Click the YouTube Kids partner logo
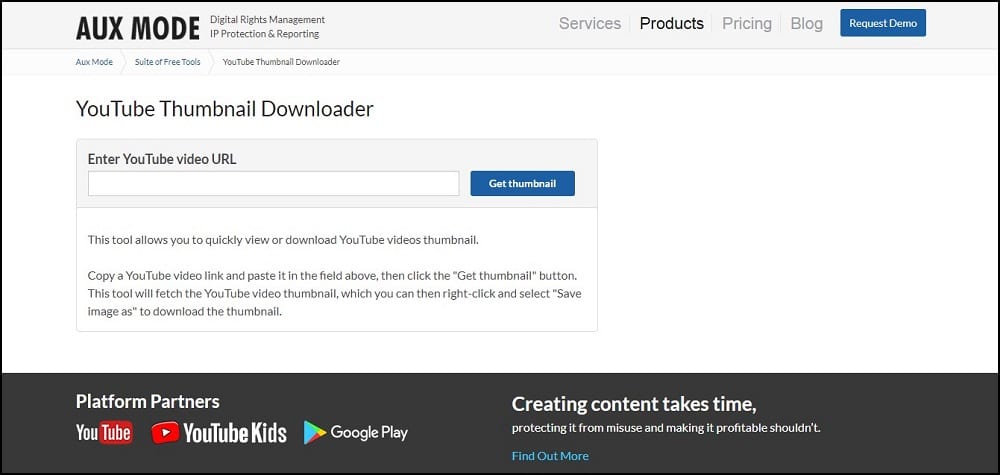1000x475 pixels. 219,432
